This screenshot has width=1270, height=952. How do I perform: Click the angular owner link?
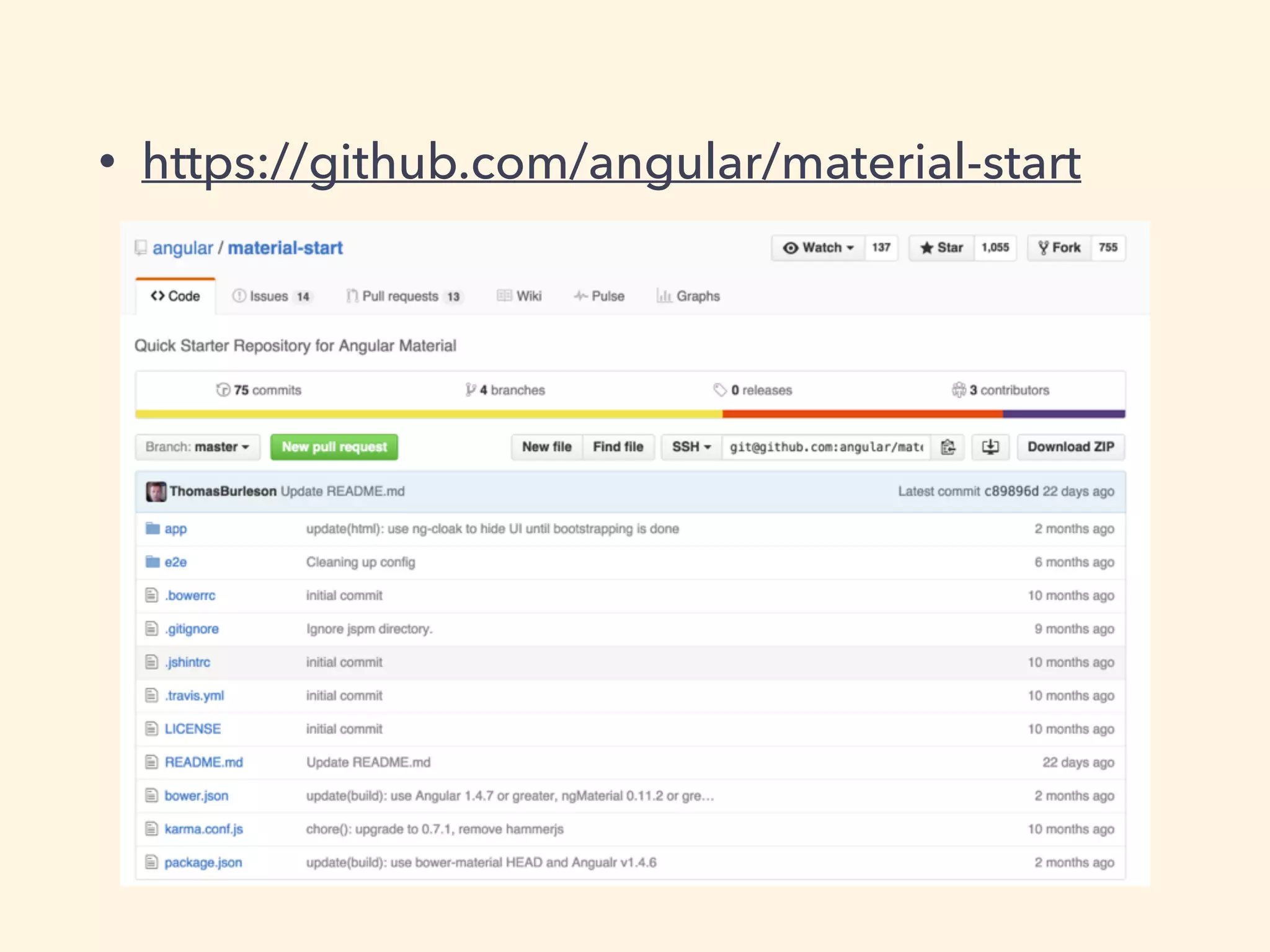[183, 248]
